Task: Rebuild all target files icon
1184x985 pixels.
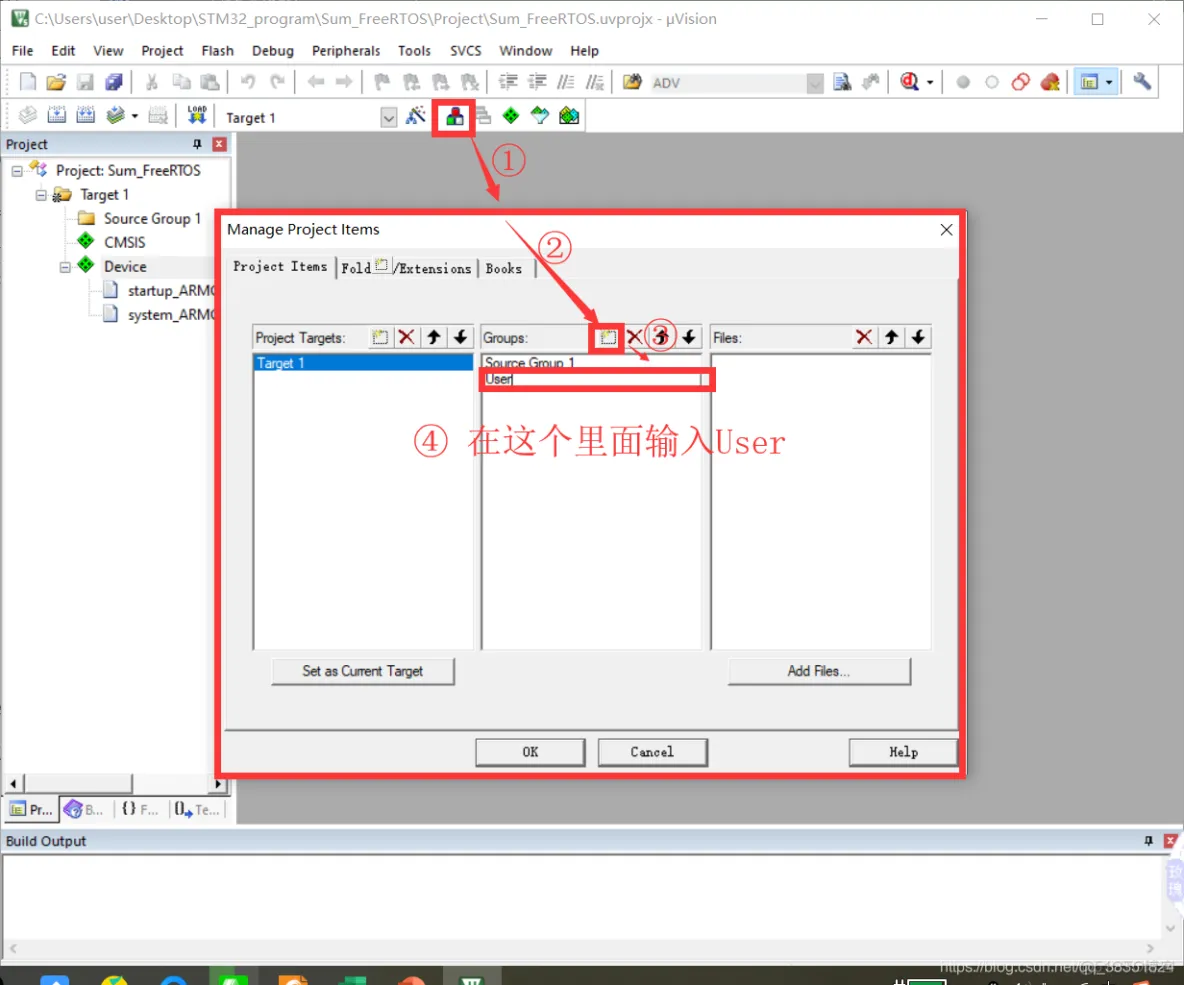Action: (85, 116)
